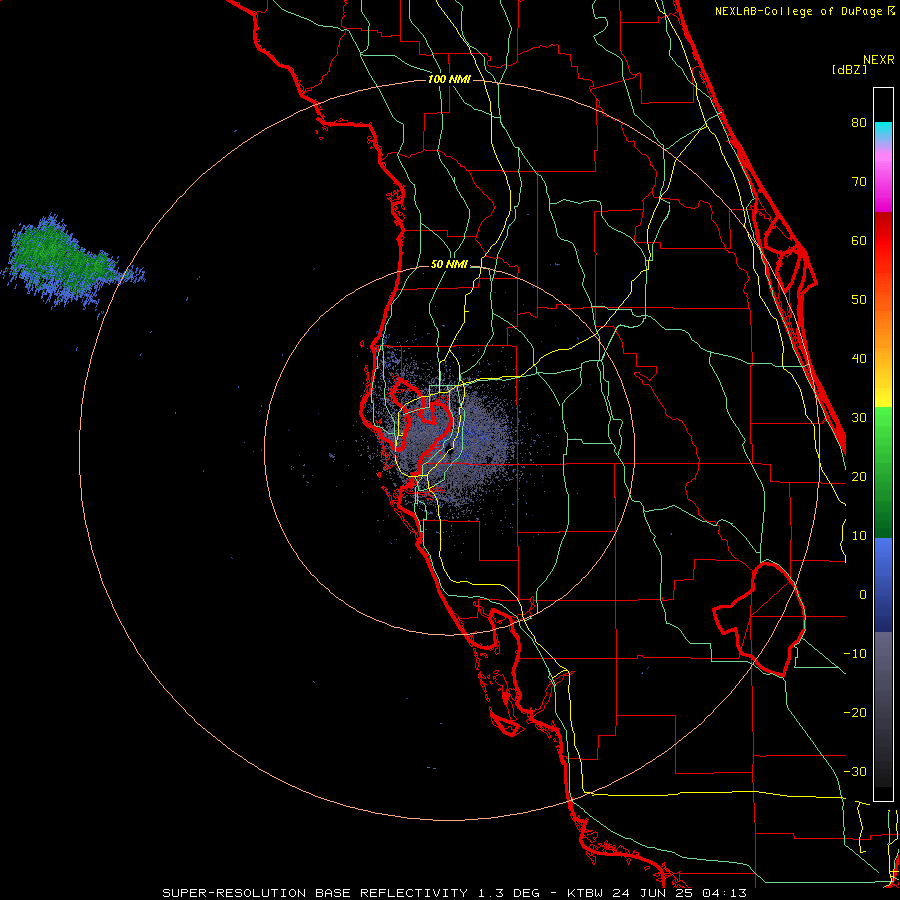Click the 50 NMI range ring label
Screen dimensions: 900x900
click(449, 265)
